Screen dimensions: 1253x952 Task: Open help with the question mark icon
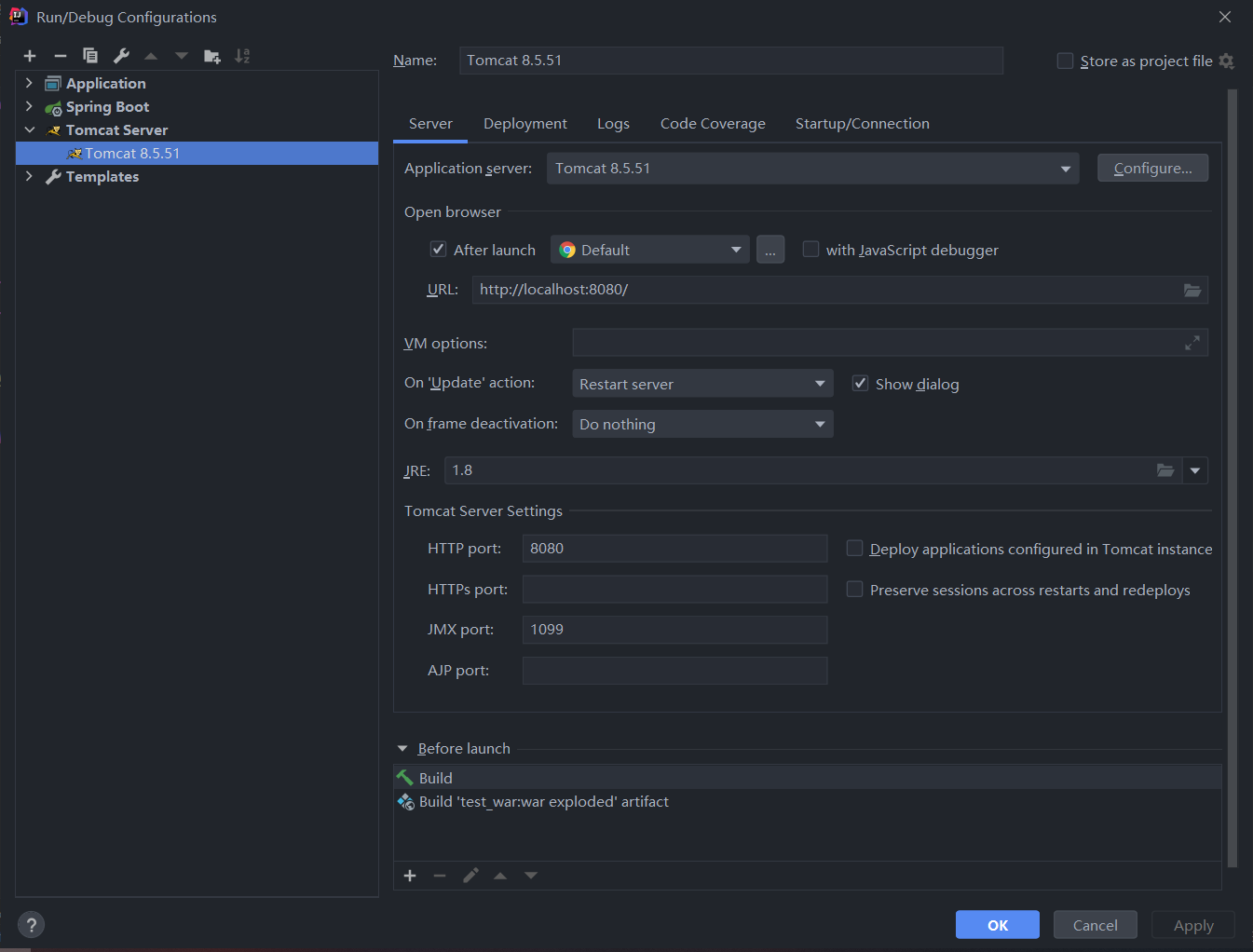[x=32, y=925]
